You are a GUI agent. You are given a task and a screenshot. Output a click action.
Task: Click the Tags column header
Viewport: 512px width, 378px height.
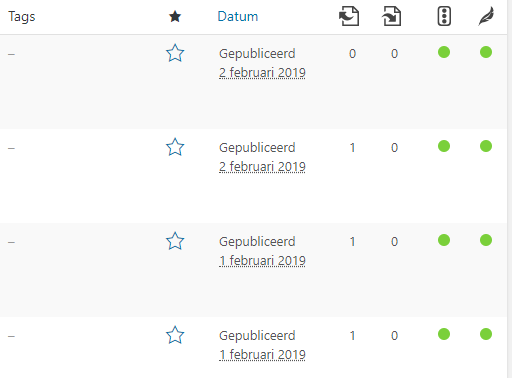[22, 17]
